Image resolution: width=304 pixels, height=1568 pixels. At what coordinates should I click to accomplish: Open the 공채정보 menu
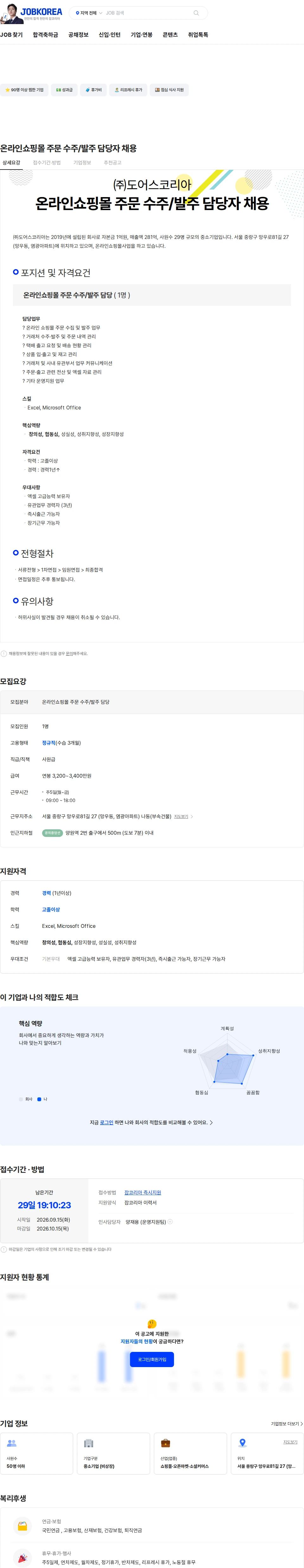[79, 35]
